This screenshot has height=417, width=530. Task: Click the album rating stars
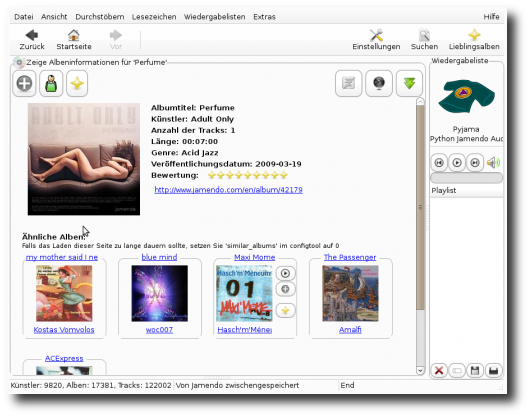tap(248, 175)
